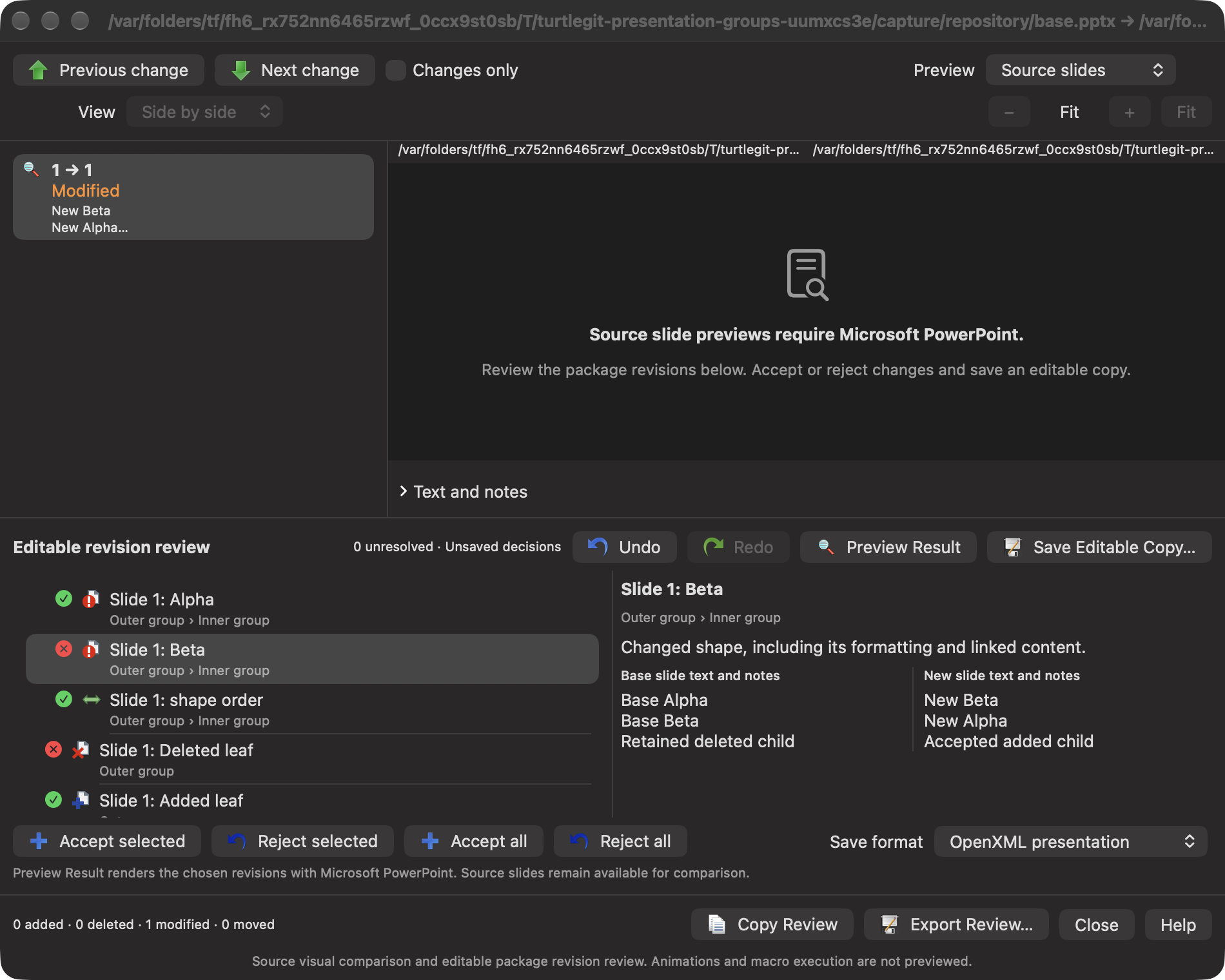Click the Copy Review document icon

pos(717,925)
